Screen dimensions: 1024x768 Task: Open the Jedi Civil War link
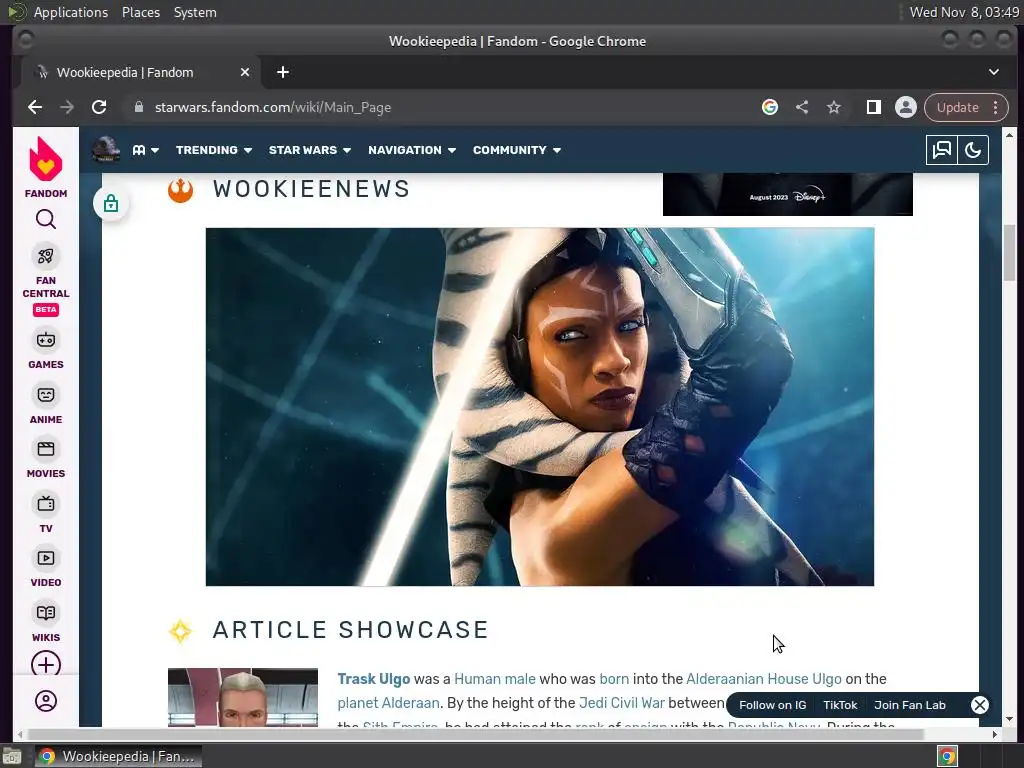pos(621,703)
